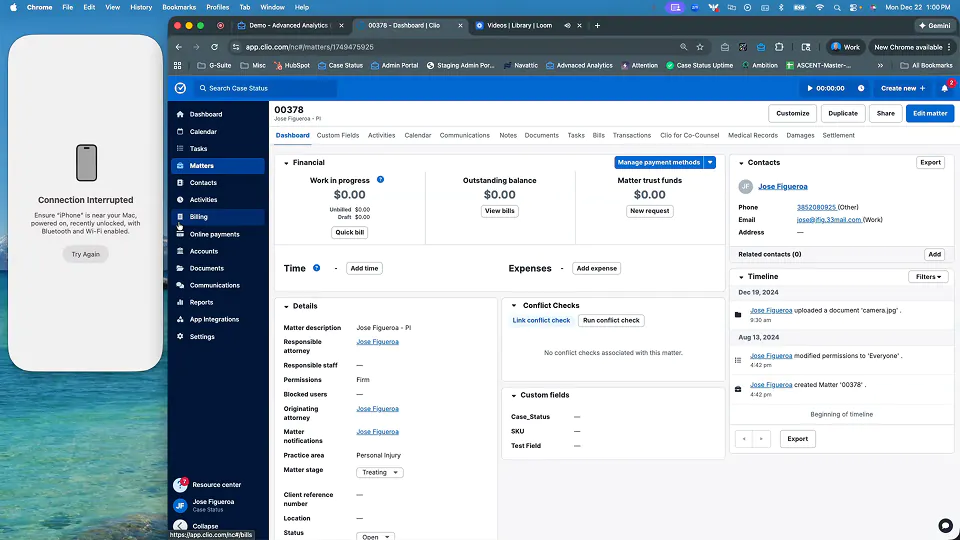Open Reports from the sidebar icon
This screenshot has height=540, width=960.
coord(180,302)
